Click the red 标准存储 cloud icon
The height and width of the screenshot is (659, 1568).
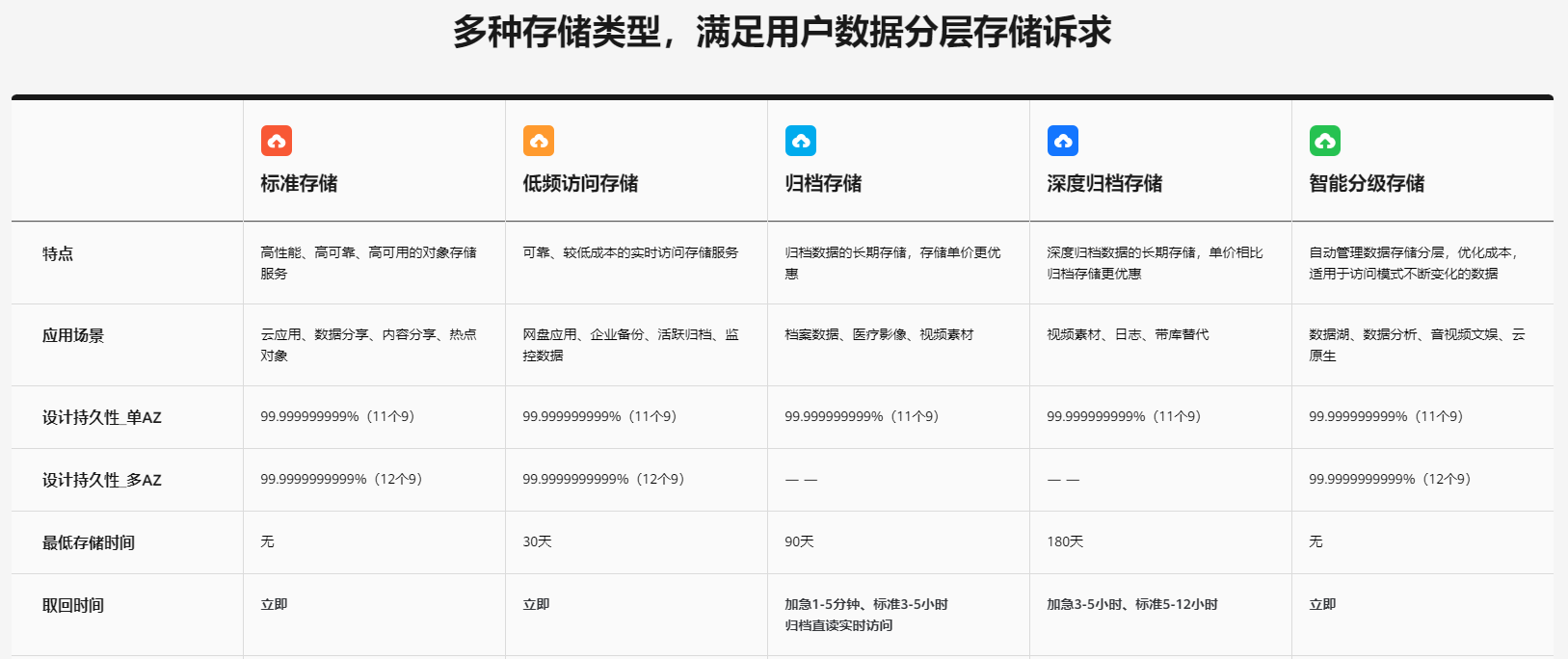[277, 141]
